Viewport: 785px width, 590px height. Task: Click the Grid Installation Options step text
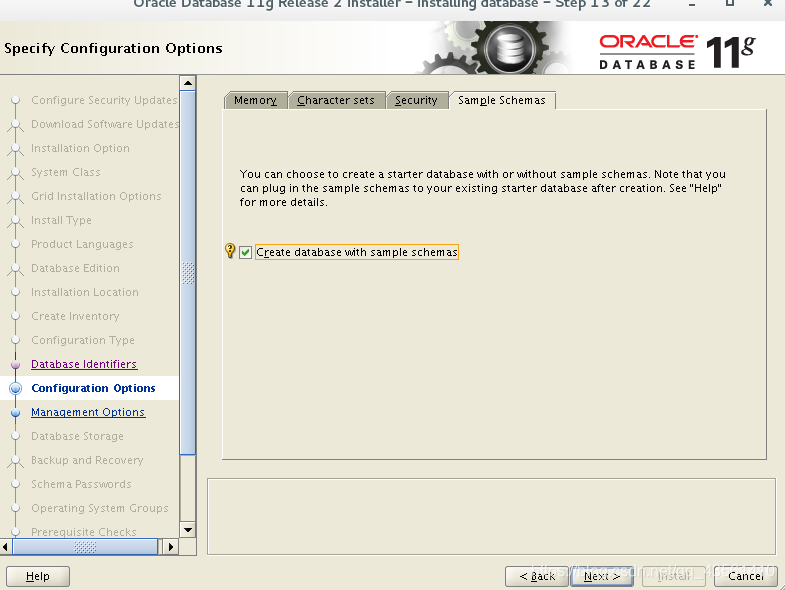tap(96, 196)
